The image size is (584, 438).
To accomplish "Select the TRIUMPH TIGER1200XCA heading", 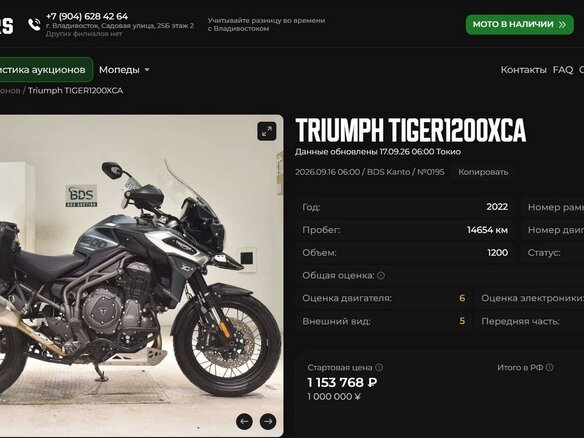I will tap(410, 130).
